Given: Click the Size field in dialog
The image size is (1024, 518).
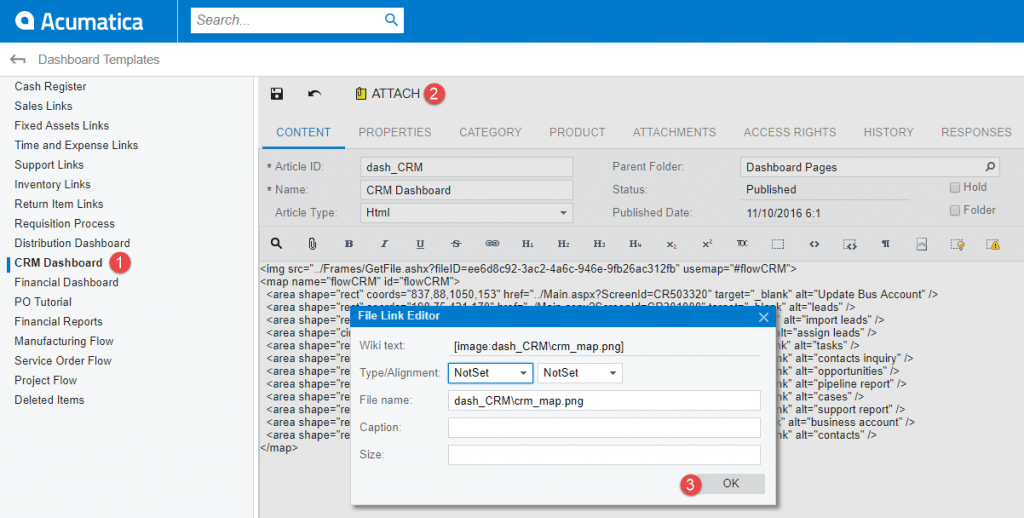Looking at the screenshot, I should point(604,455).
